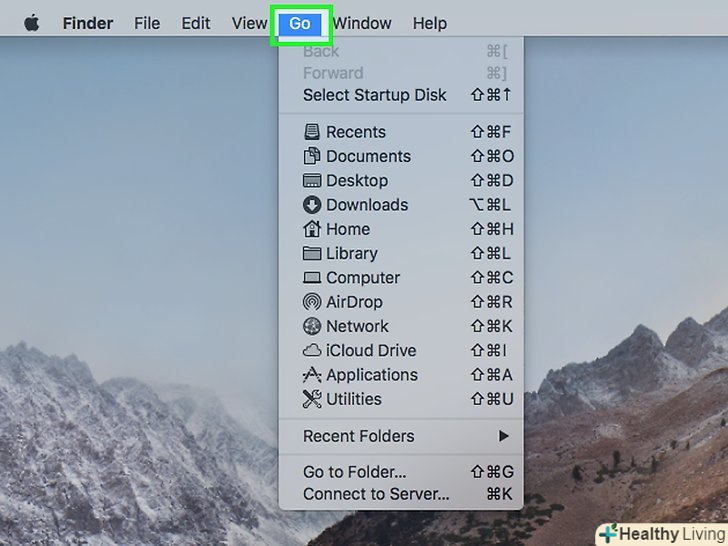The image size is (728, 546).
Task: Open the Edit menu
Action: click(x=195, y=23)
